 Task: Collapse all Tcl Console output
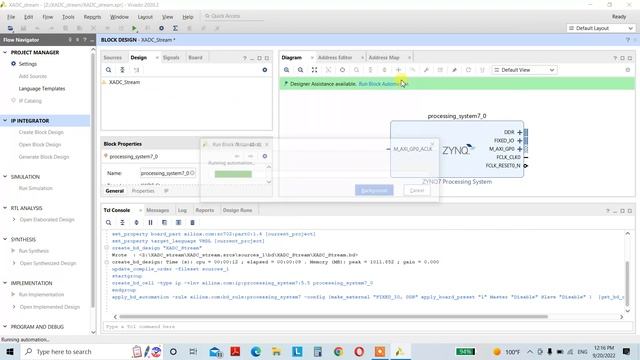122,222
